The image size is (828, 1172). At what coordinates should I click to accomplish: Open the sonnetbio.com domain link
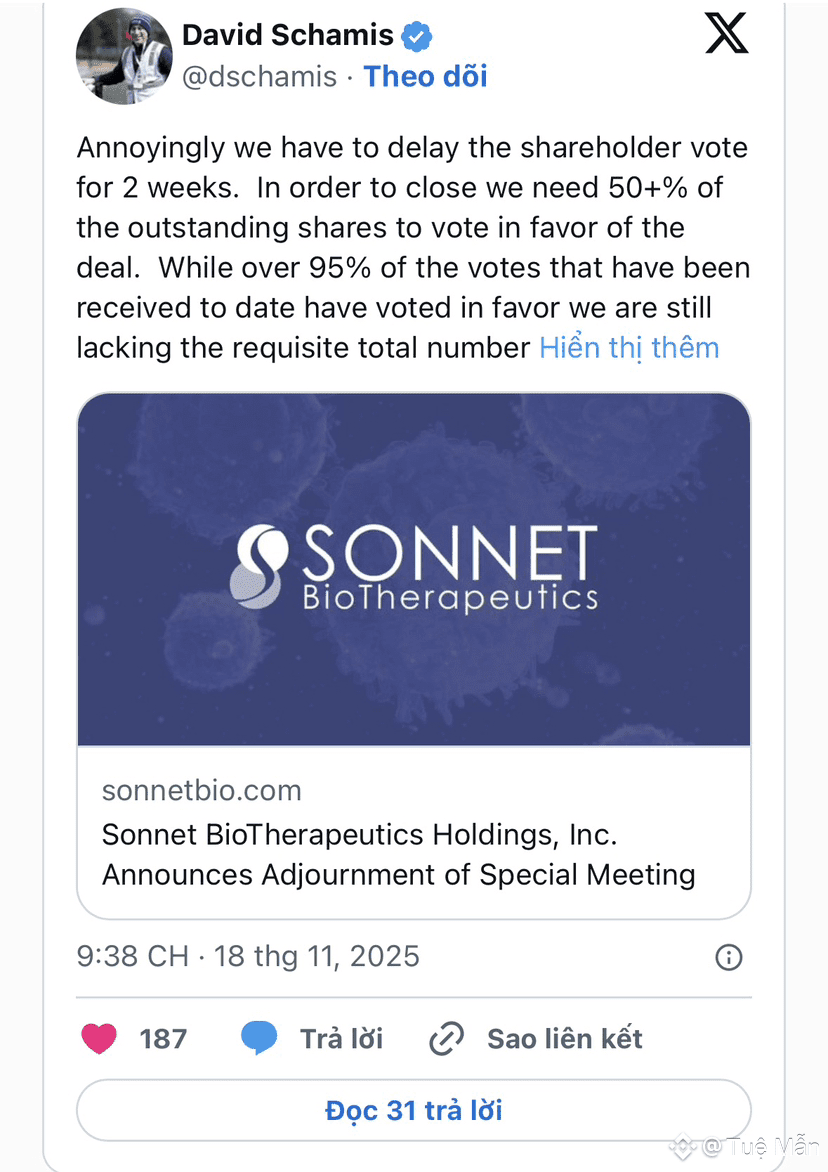pos(201,791)
